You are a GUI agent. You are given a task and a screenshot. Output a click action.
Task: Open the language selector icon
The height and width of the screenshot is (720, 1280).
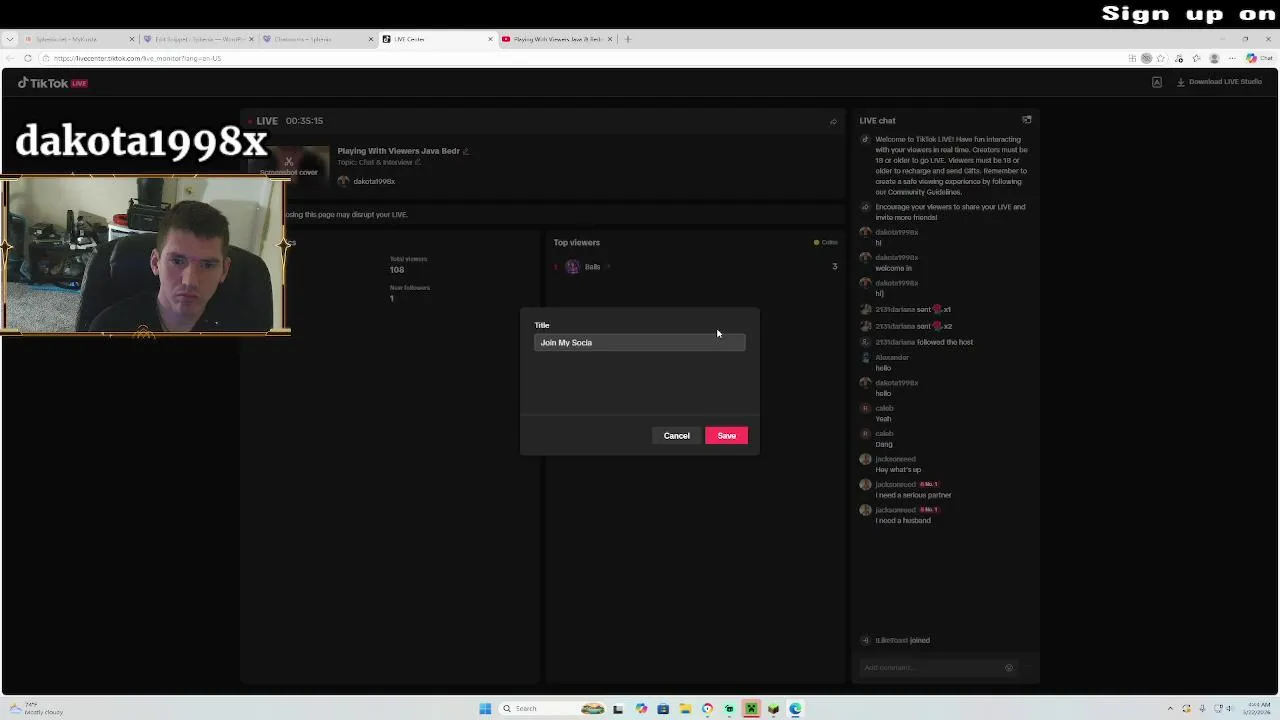[1157, 82]
